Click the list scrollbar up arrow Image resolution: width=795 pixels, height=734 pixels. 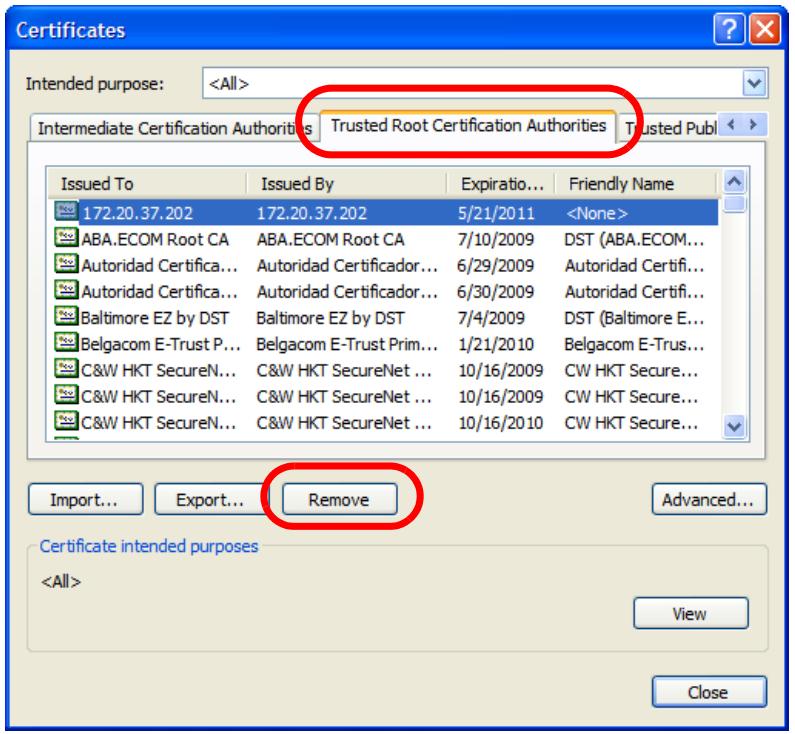(x=734, y=181)
